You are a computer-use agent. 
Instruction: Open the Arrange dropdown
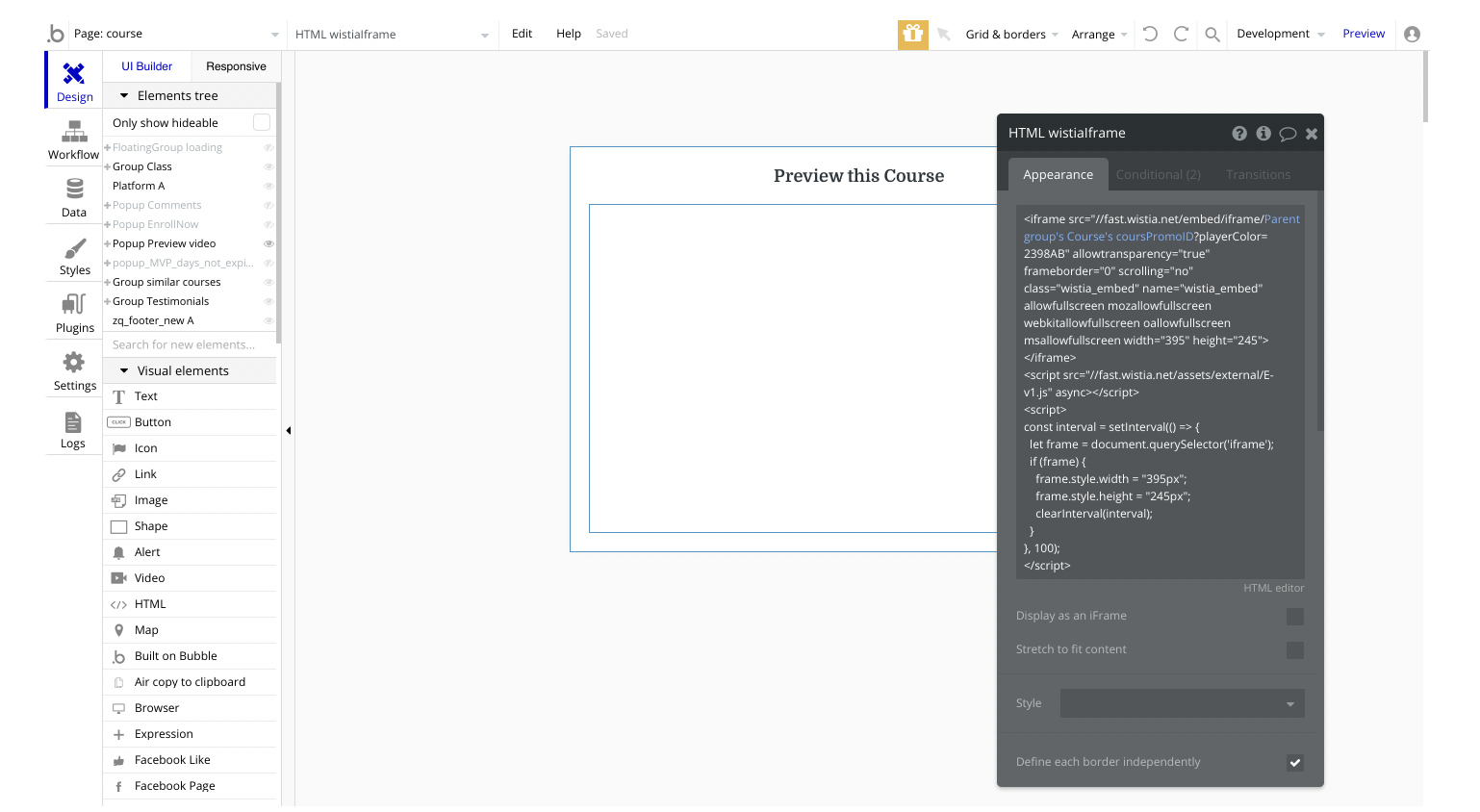coord(1099,35)
